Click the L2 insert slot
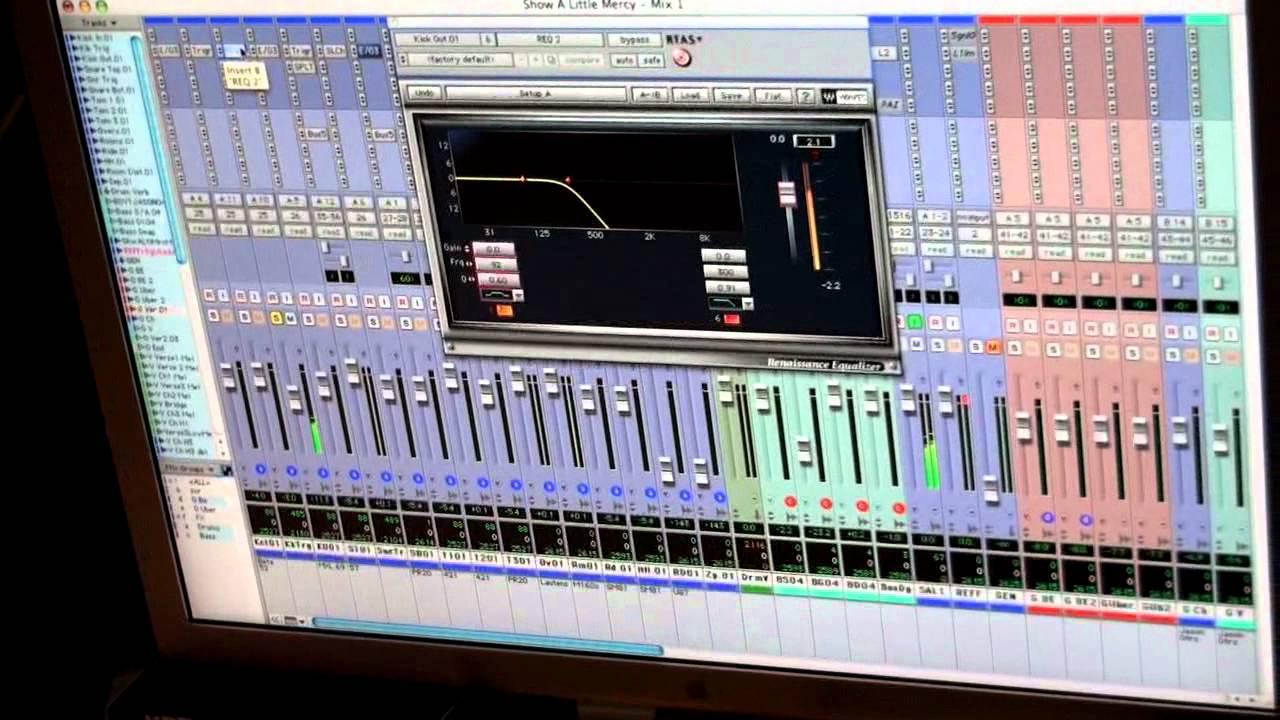The height and width of the screenshot is (720, 1280). coord(882,51)
